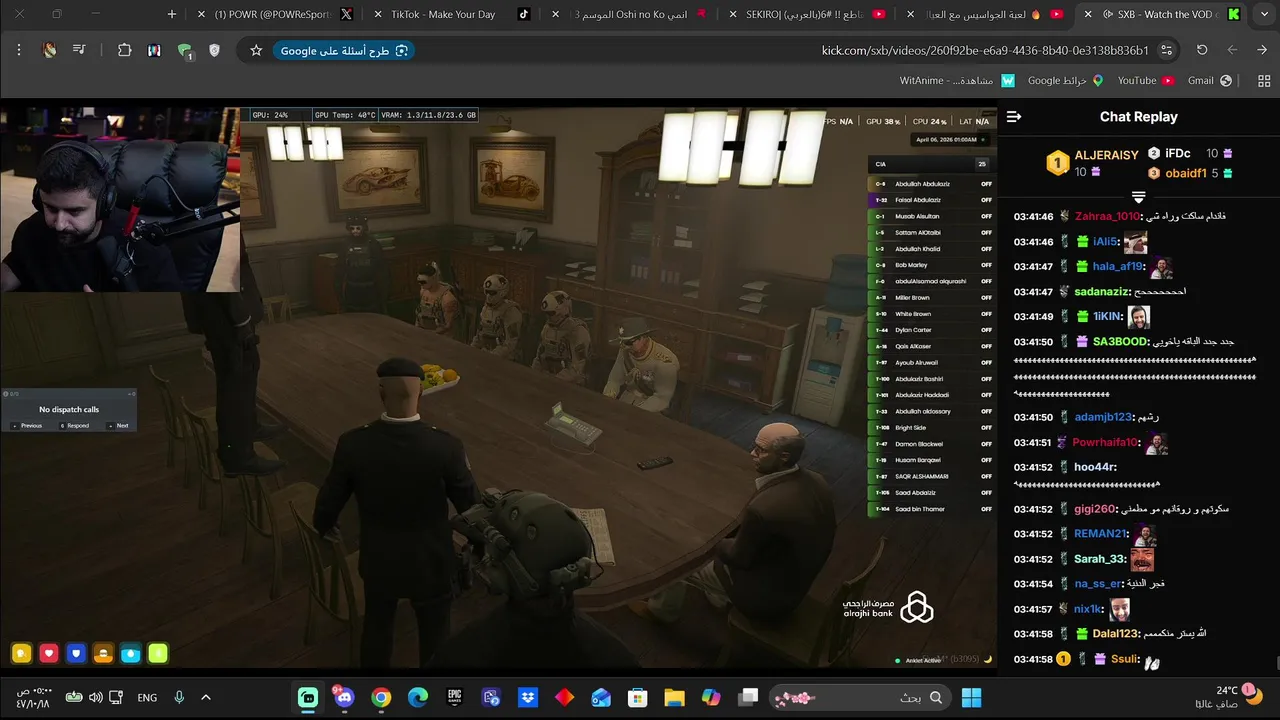Click iFDc in chat leaderboard
Viewport: 1280px width, 720px height.
[x=1178, y=153]
